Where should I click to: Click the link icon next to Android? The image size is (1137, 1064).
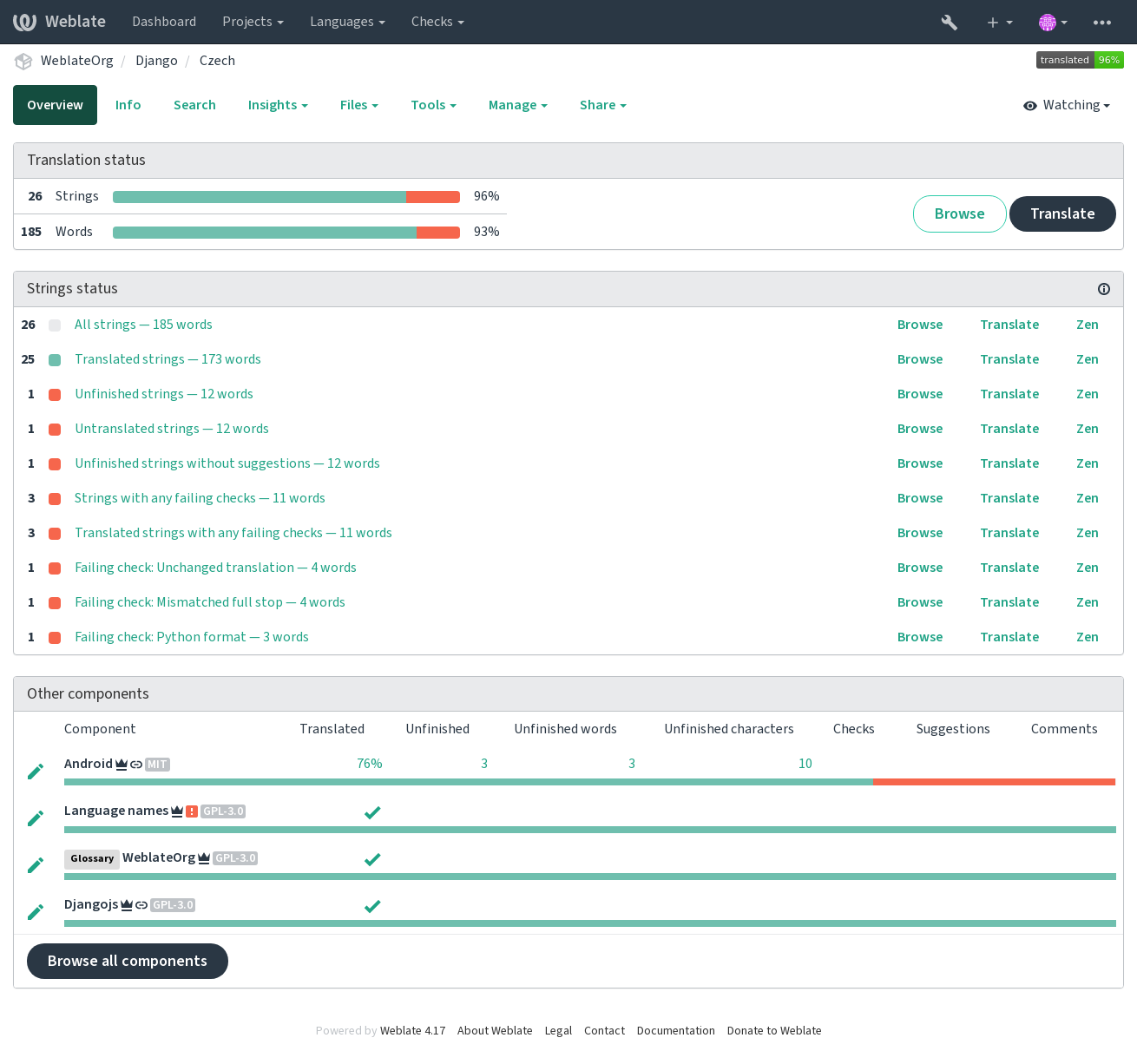pyautogui.click(x=136, y=765)
